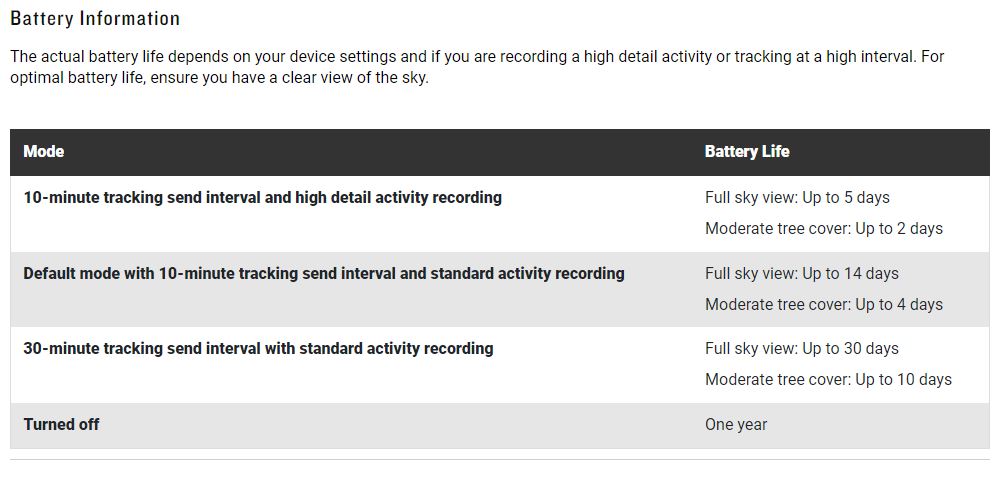
Task: Click the Default mode row label
Action: [x=323, y=274]
